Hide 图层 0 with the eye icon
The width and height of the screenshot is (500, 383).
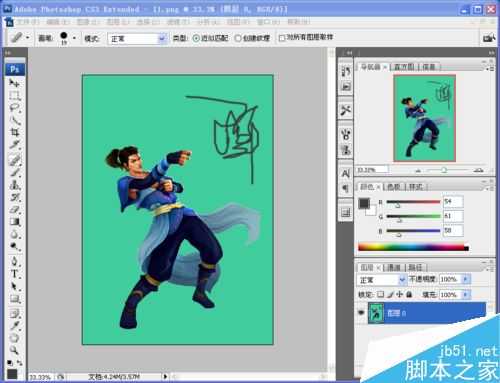click(x=361, y=313)
